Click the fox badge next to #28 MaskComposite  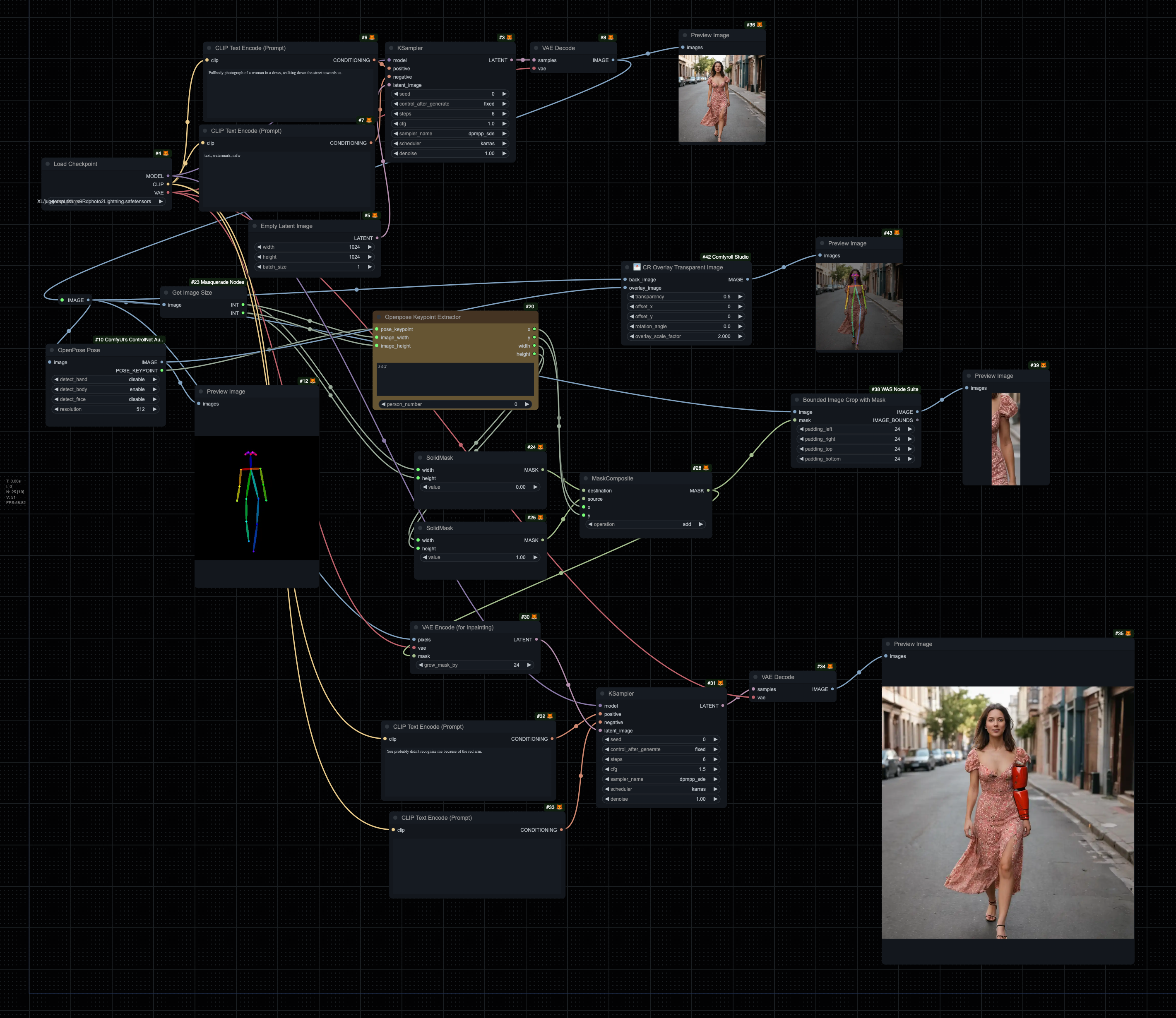coord(706,468)
